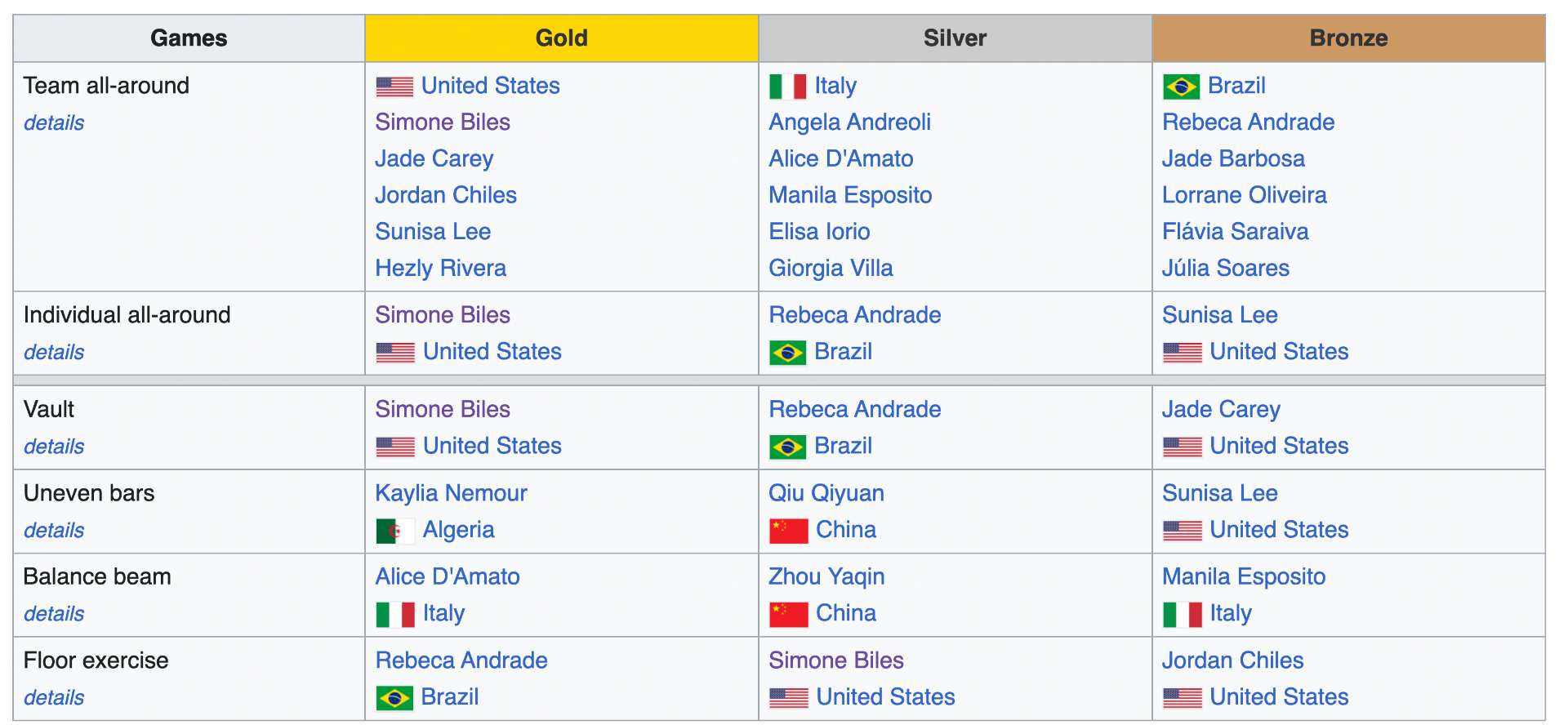1568x725 pixels.
Task: Click the Italy flag under Alice D'Amato
Action: 395,615
